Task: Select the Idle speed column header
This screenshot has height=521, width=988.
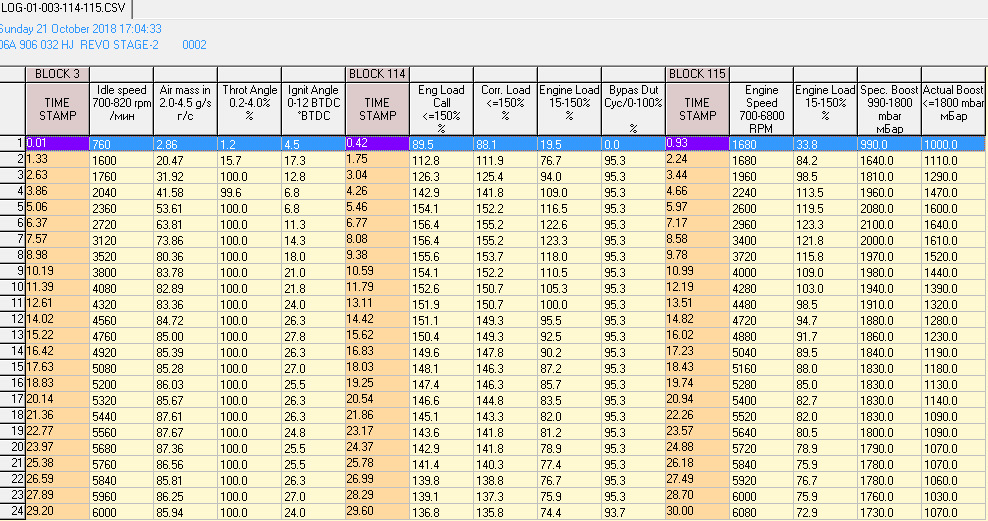Action: [122, 108]
